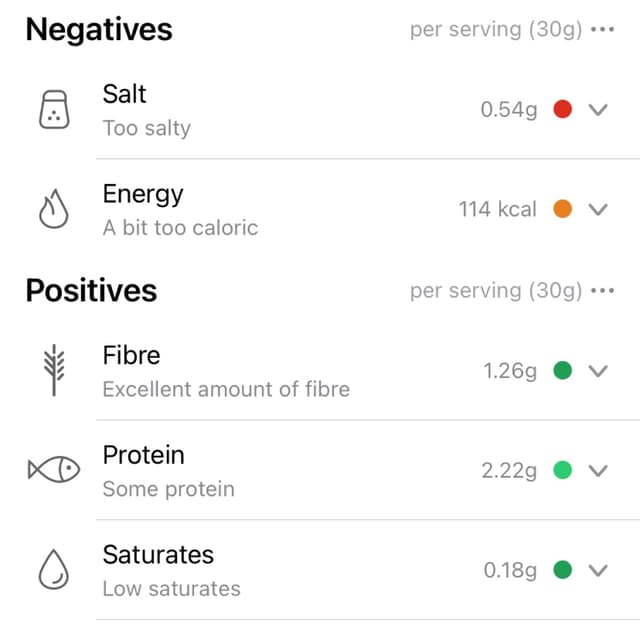Click the Protein fish icon

click(53, 469)
